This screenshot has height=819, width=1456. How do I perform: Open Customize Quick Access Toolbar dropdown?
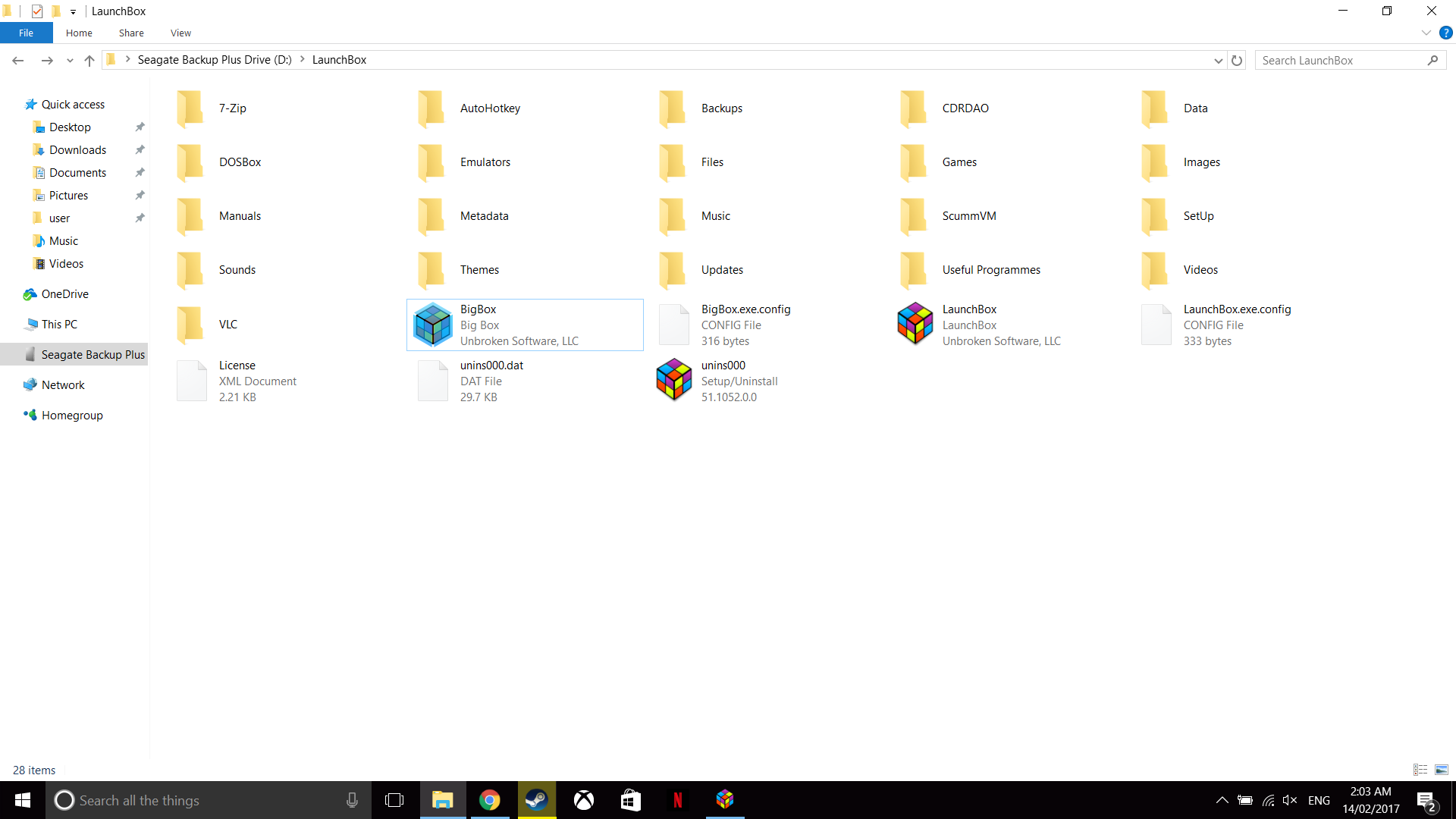coord(73,11)
